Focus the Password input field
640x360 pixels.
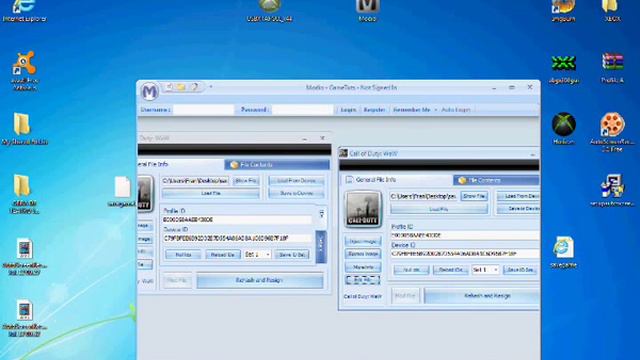pos(302,109)
